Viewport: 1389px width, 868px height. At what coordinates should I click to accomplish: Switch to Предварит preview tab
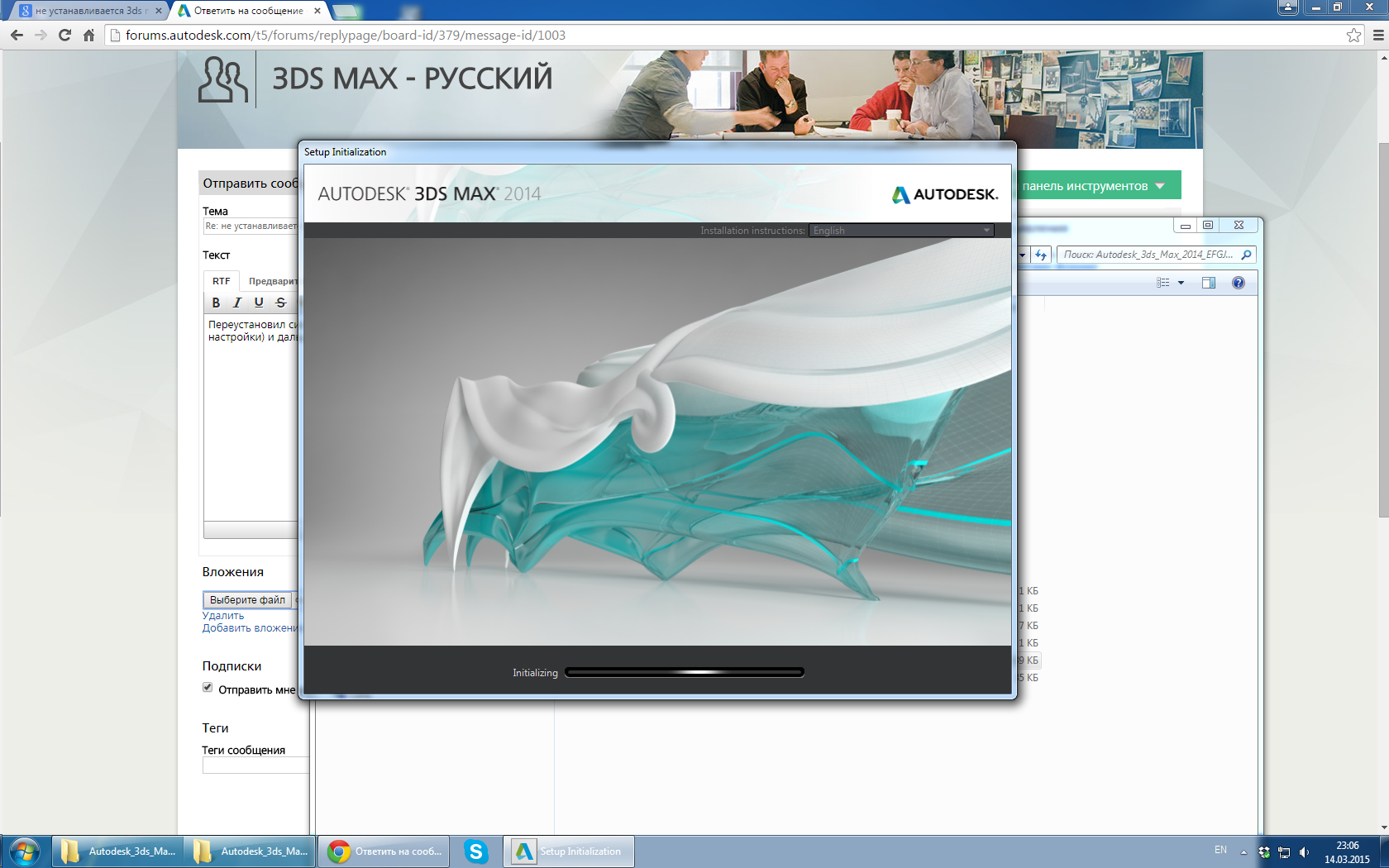(x=274, y=281)
